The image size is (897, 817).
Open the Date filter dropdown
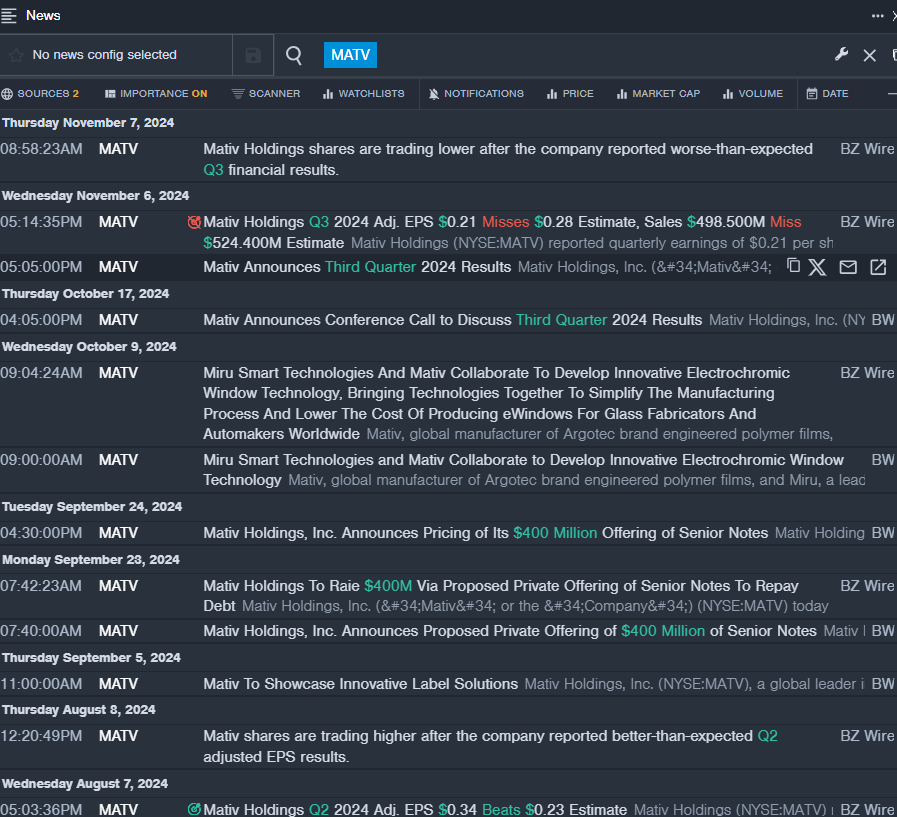[827, 94]
